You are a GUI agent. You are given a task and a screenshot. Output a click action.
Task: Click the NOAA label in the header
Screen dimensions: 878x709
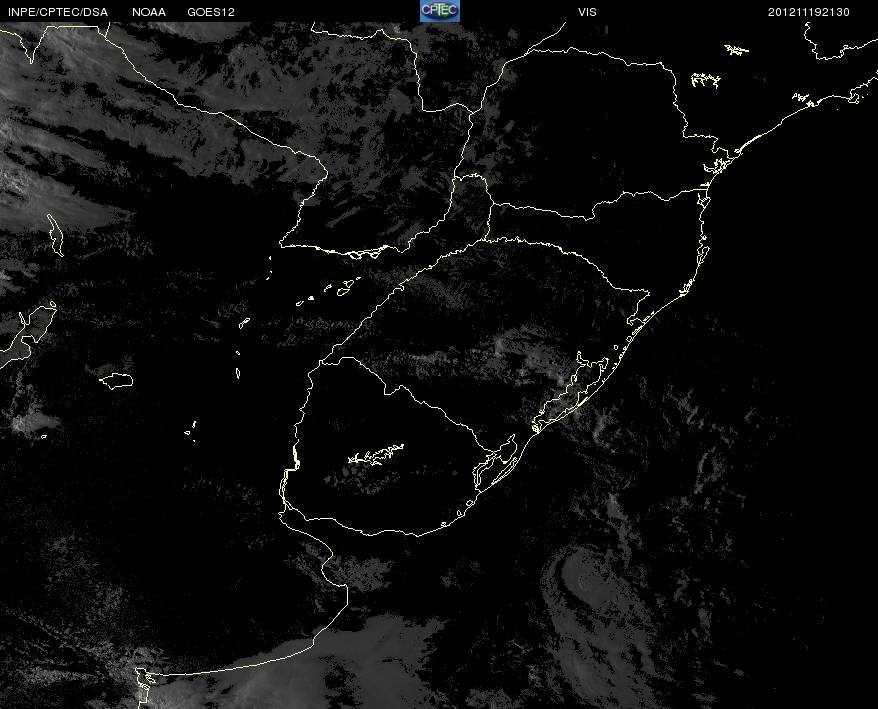[x=149, y=12]
